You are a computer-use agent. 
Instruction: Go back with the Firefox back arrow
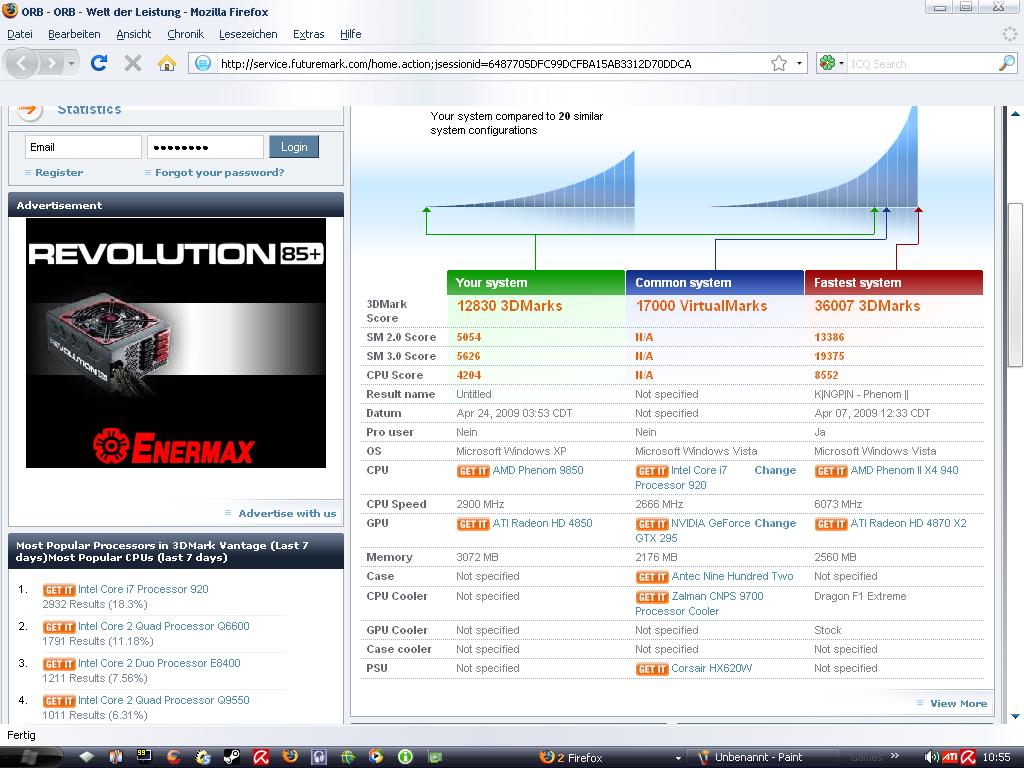pos(22,63)
